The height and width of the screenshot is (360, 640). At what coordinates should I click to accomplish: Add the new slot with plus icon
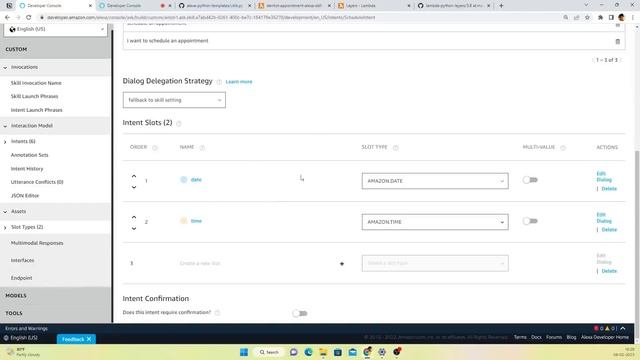342,264
